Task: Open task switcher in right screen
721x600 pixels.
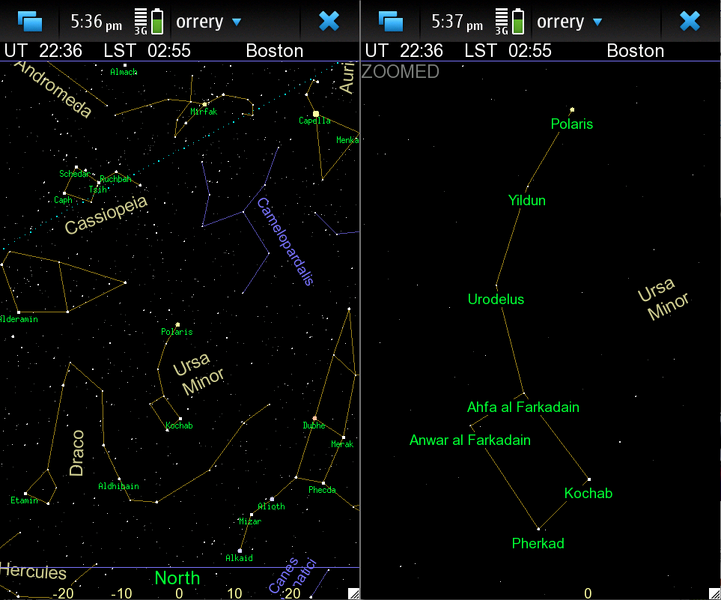Action: (391, 21)
